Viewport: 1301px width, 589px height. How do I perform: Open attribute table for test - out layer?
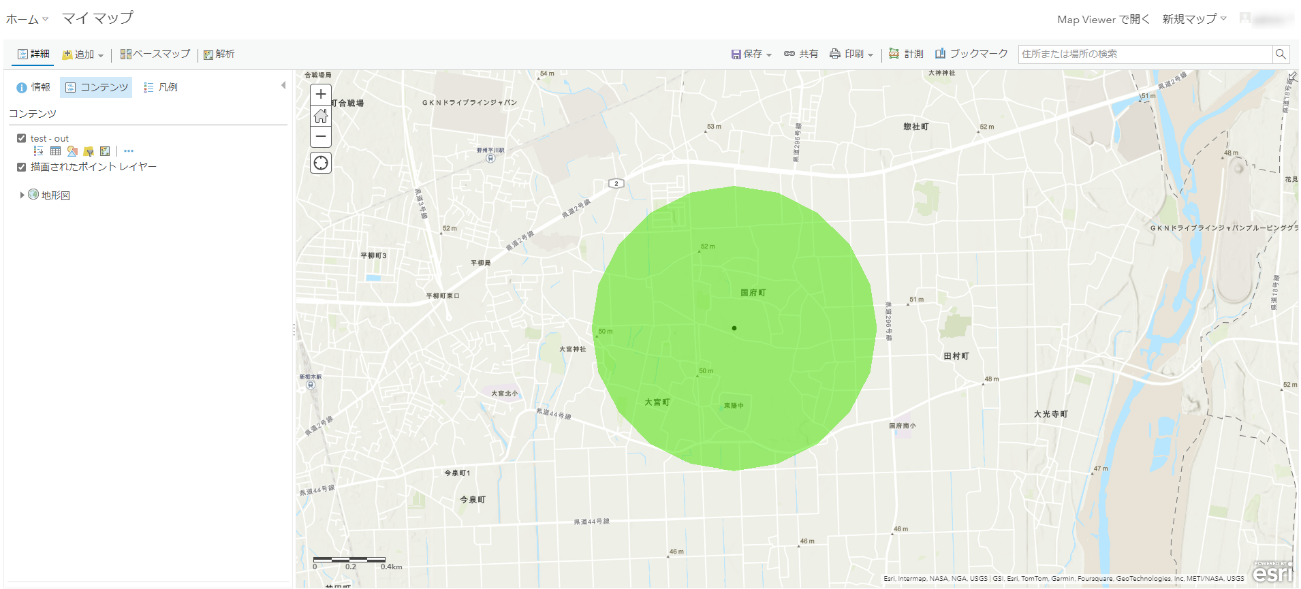tap(56, 151)
